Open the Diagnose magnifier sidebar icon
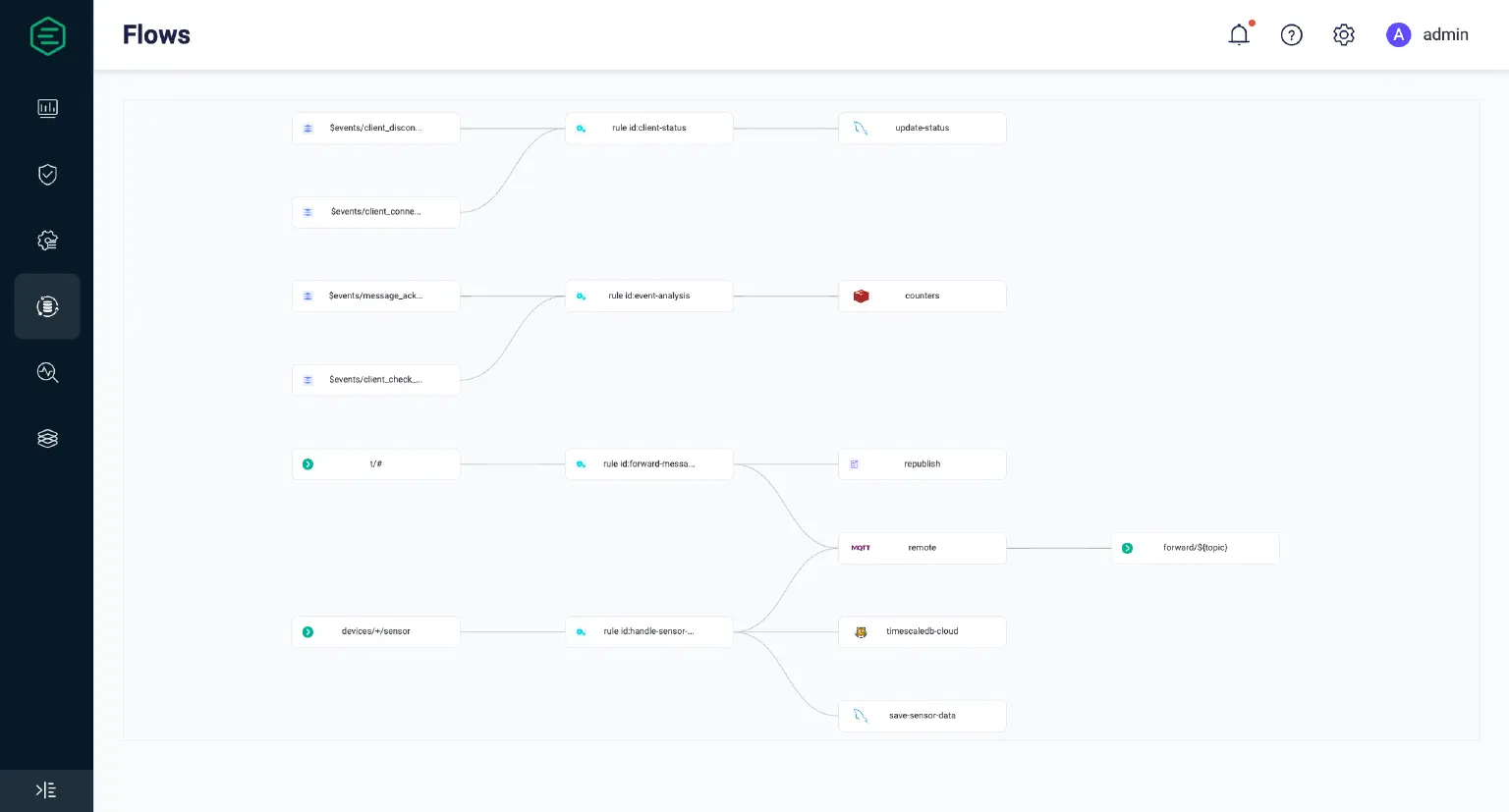The width and height of the screenshot is (1509, 812). (47, 372)
